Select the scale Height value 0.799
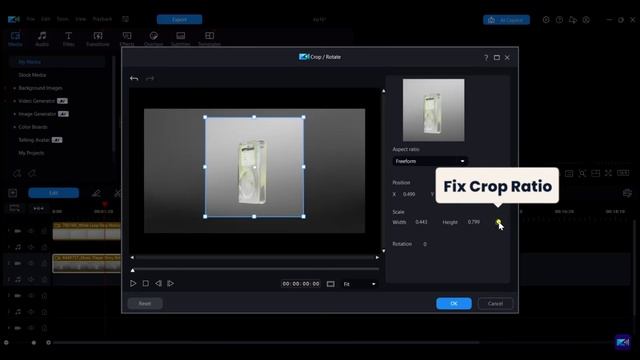Screen dimensions: 640x360 473,222
